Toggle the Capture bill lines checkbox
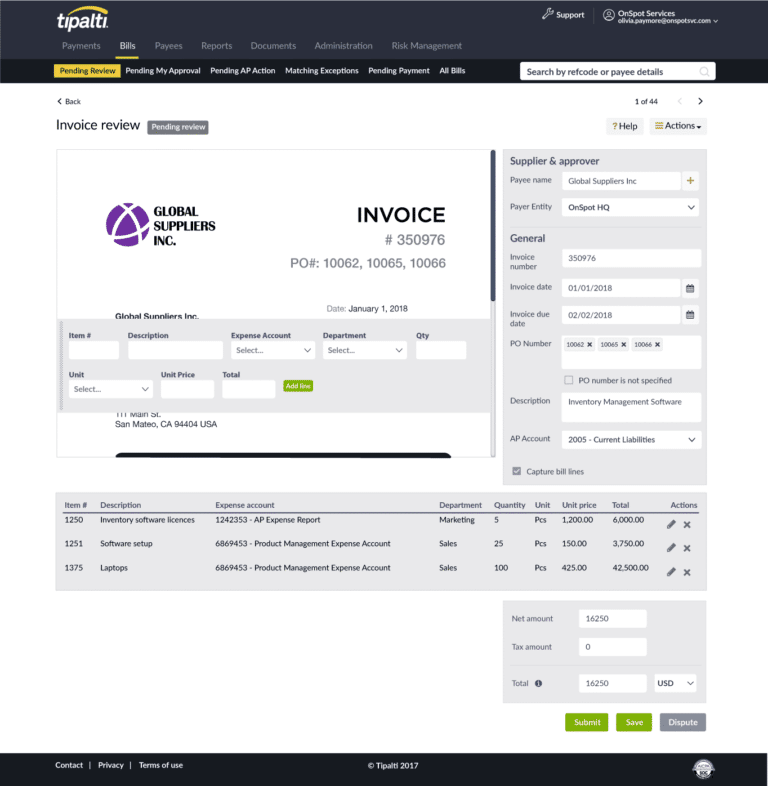The image size is (768, 786). coord(516,471)
